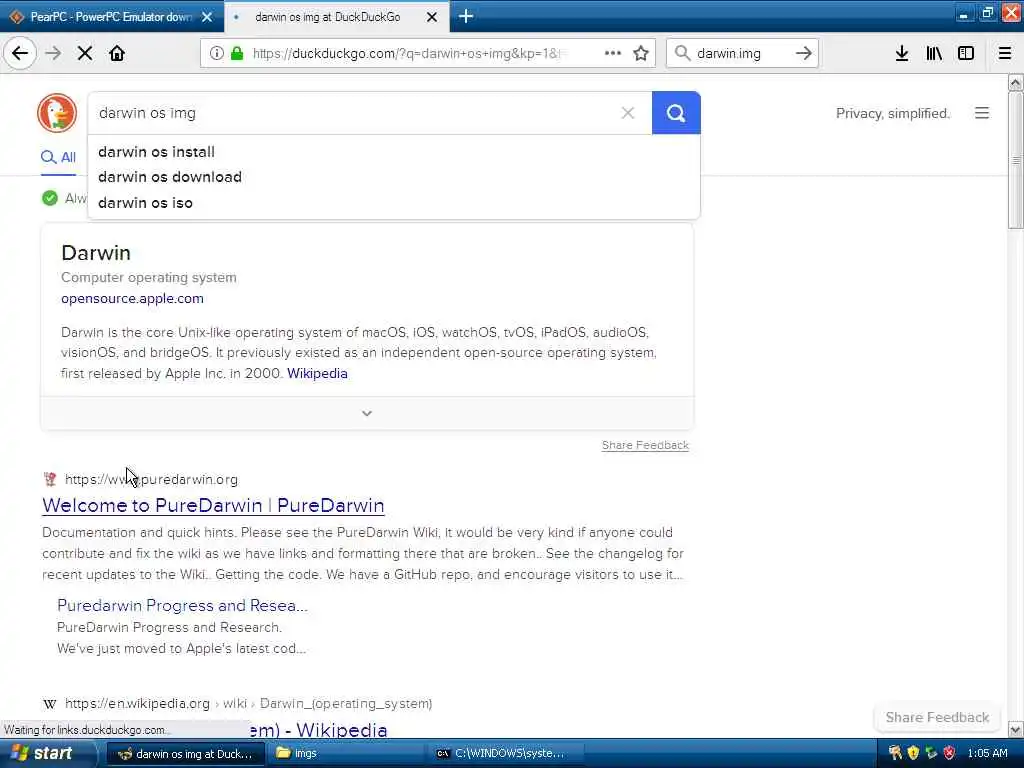The image size is (1024, 768).
Task: Click the floating Share Feedback button
Action: (937, 717)
